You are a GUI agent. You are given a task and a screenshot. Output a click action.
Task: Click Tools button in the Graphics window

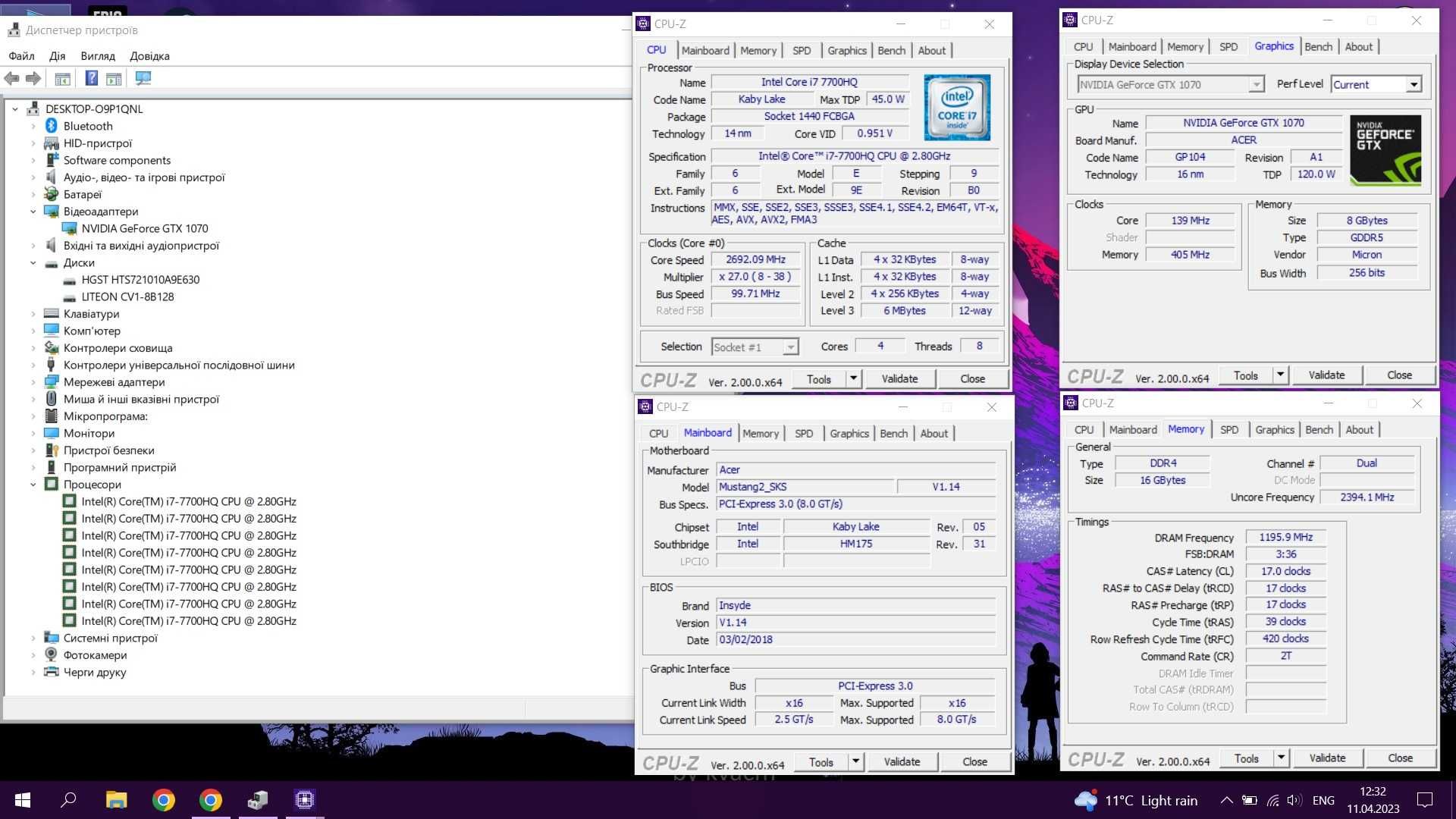[x=1245, y=375]
